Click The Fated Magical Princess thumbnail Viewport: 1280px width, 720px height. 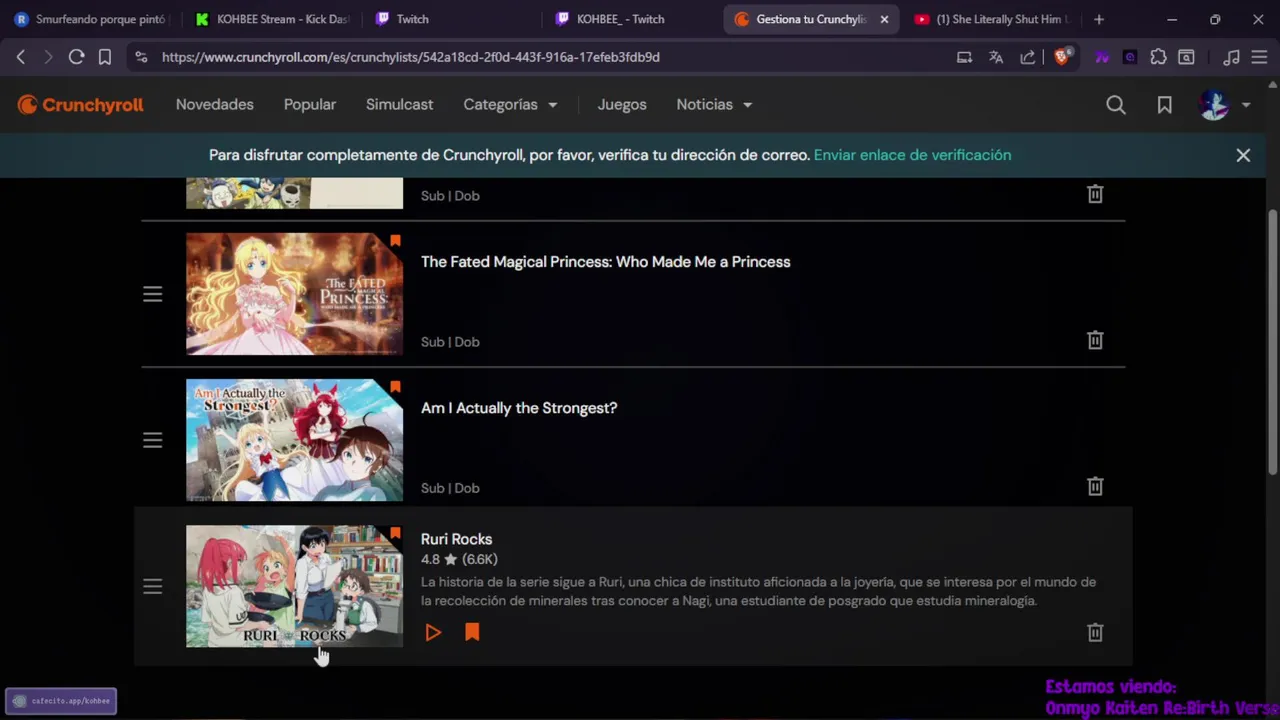294,294
